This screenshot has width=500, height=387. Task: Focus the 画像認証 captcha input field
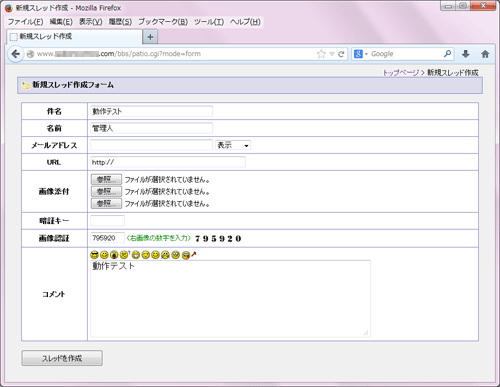(107, 238)
